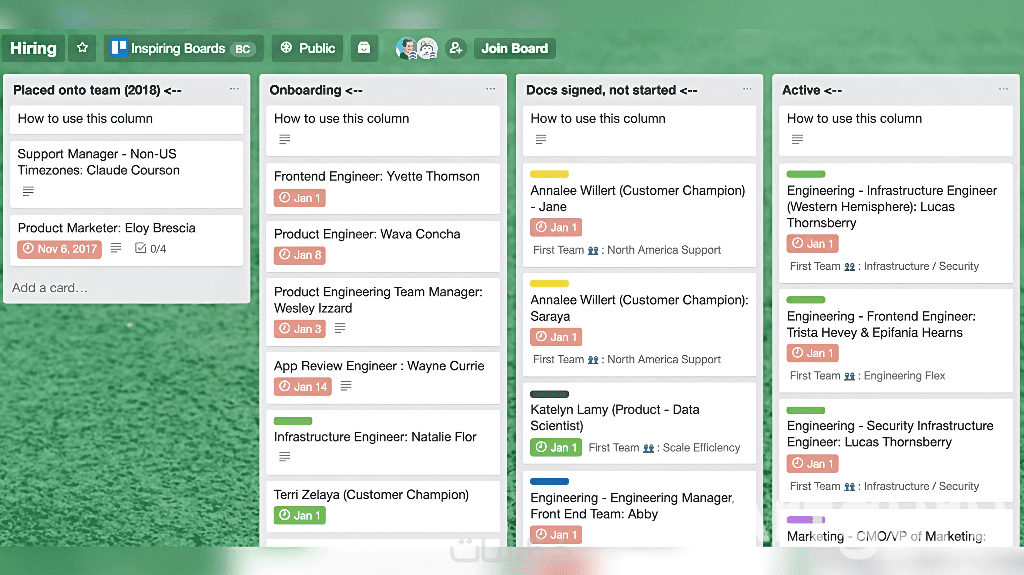1024x575 pixels.
Task: Click Add a card link
Action: pyautogui.click(x=50, y=287)
